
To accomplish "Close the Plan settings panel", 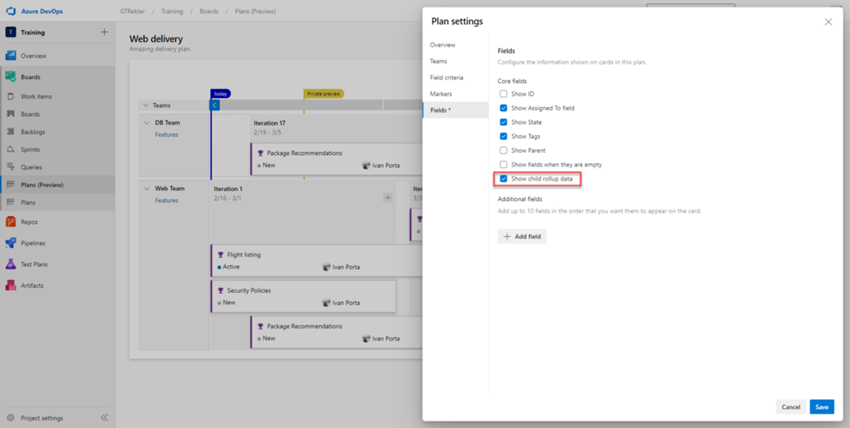I will (828, 22).
